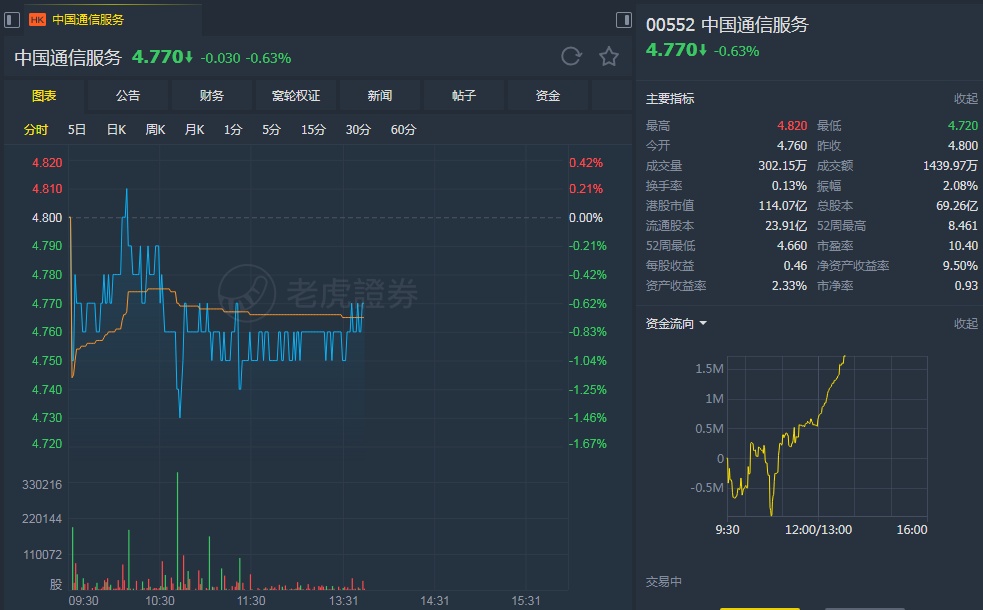The image size is (983, 610).
Task: Toggle the left sidebar panel icon
Action: pos(12,20)
